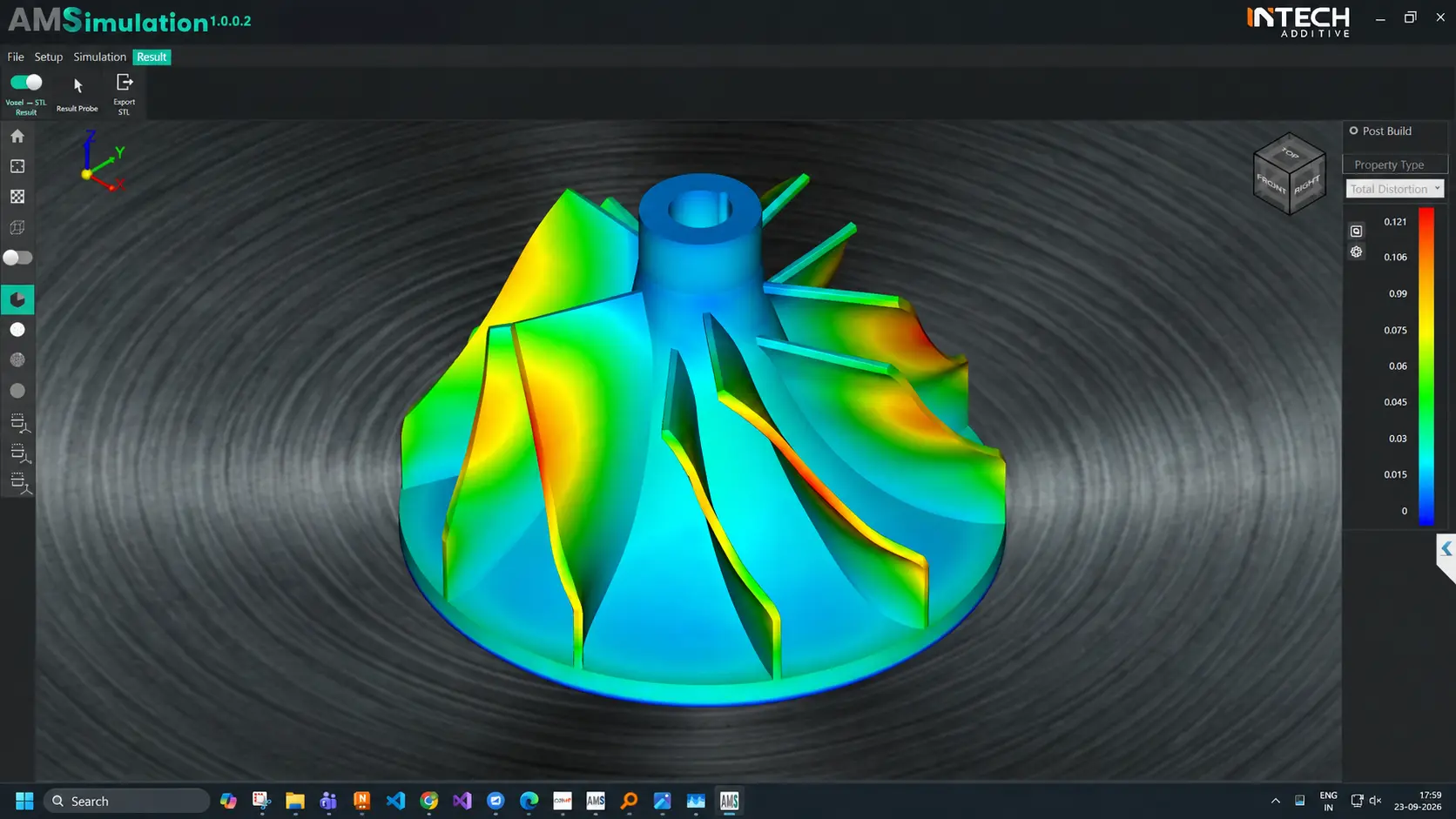Click the legend reset square icon
The width and height of the screenshot is (1456, 819).
pyautogui.click(x=1356, y=231)
